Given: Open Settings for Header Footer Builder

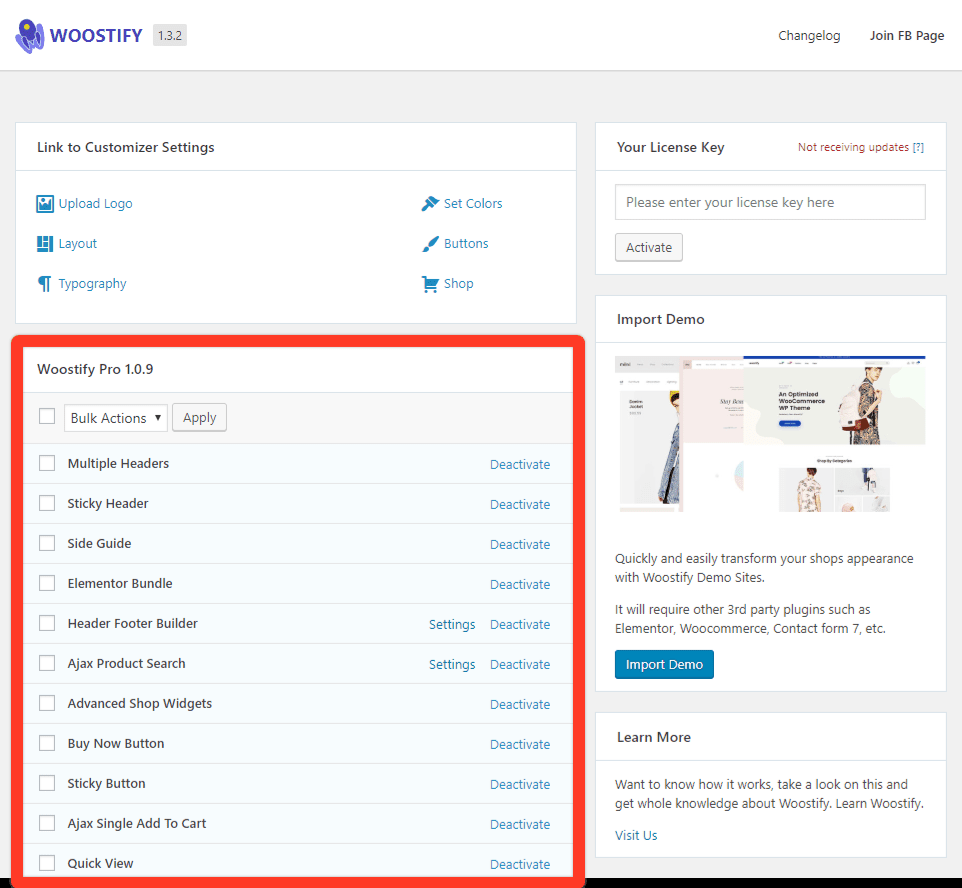Looking at the screenshot, I should pos(452,624).
